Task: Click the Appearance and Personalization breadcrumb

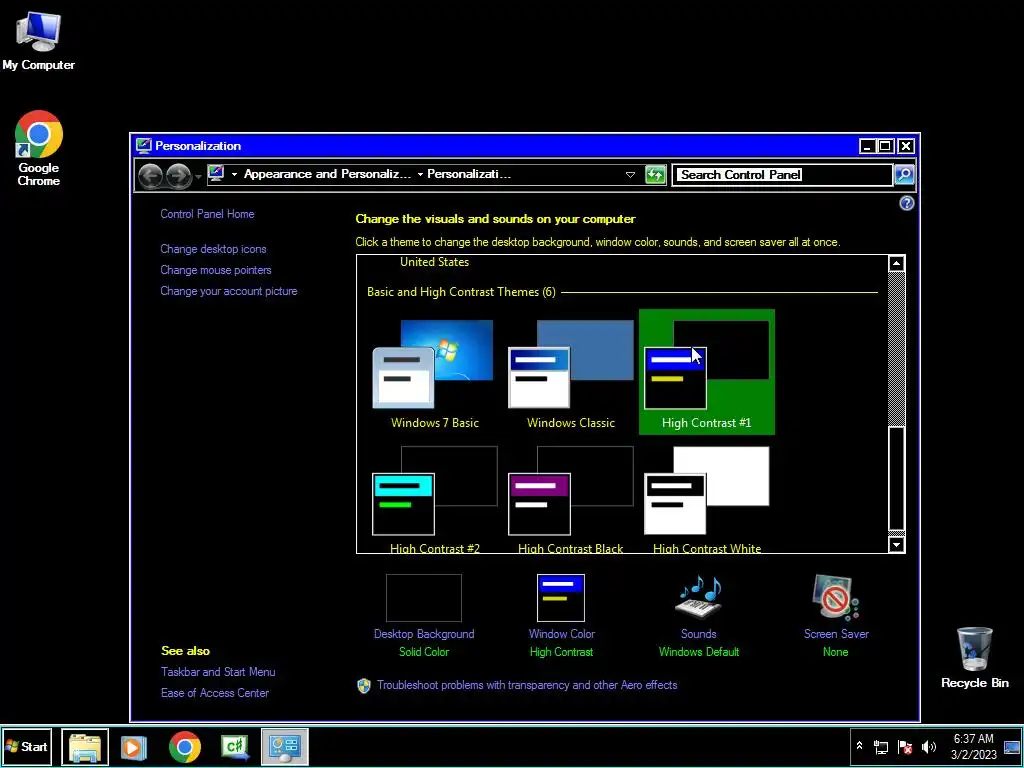Action: tap(327, 174)
